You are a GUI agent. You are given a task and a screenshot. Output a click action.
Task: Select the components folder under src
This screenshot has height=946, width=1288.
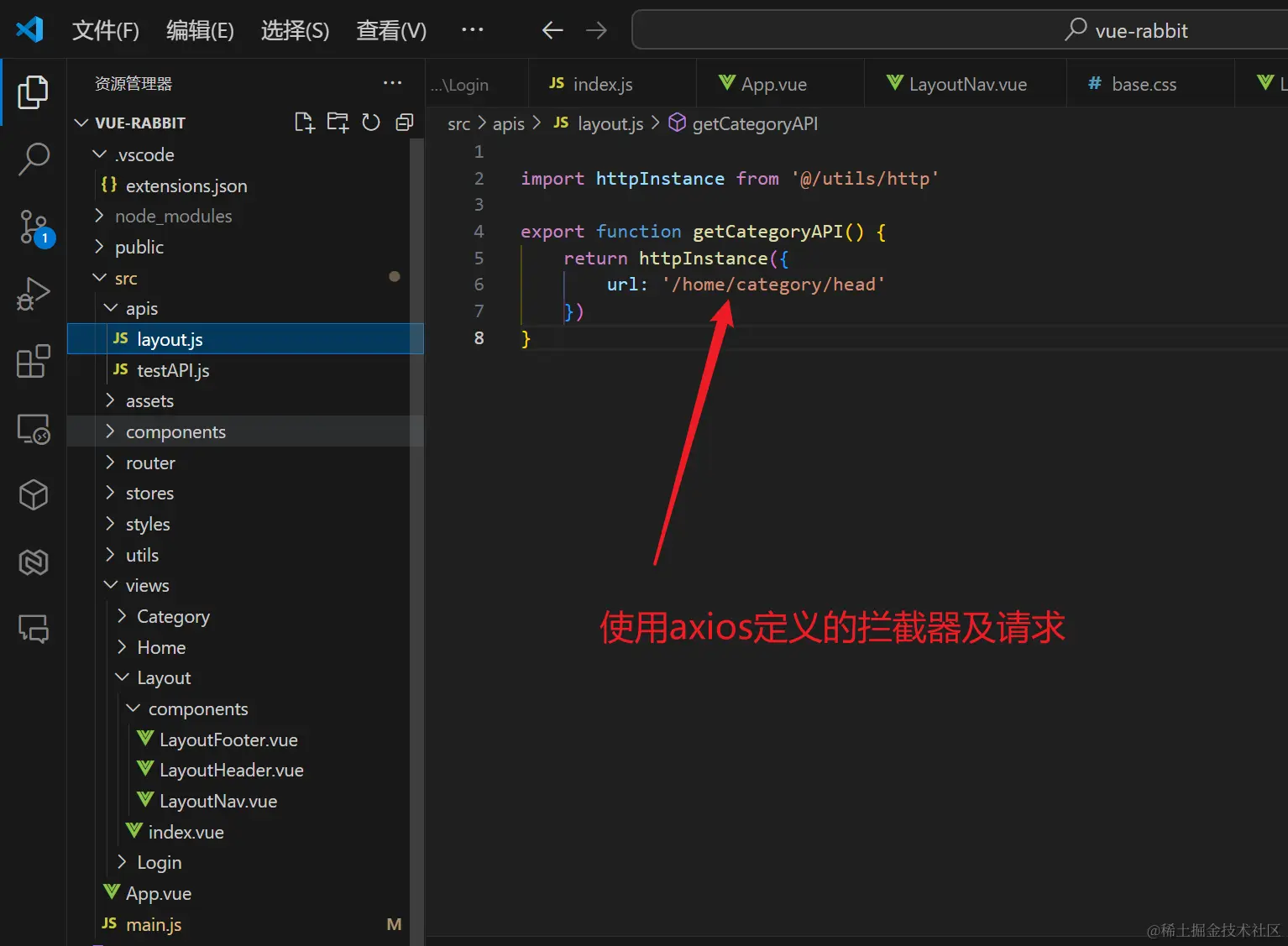[x=245, y=431]
